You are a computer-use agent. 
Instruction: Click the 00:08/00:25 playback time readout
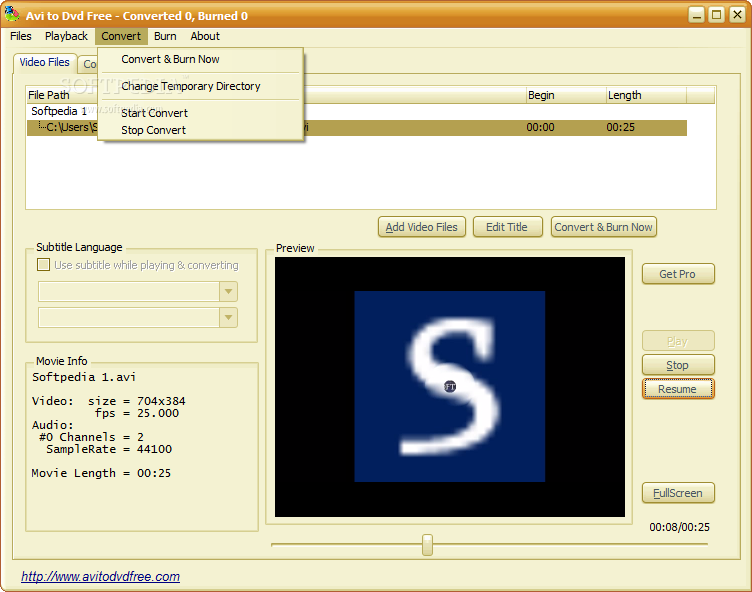(x=679, y=527)
